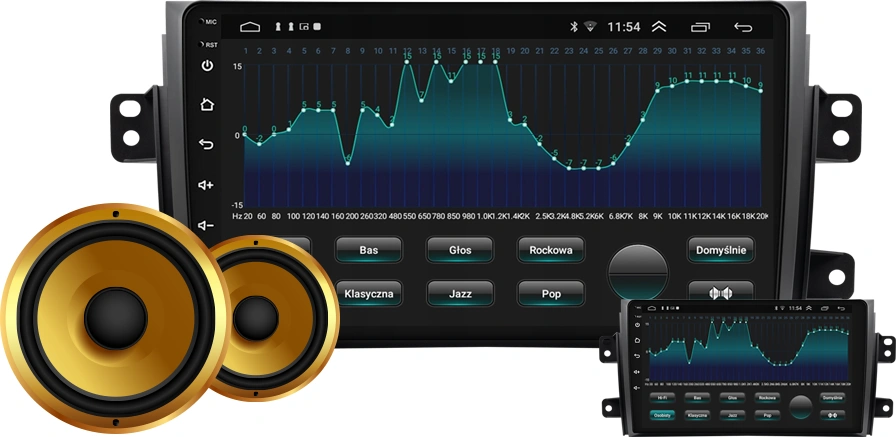Tap the Bluetooth status icon
896x437 pixels.
574,27
